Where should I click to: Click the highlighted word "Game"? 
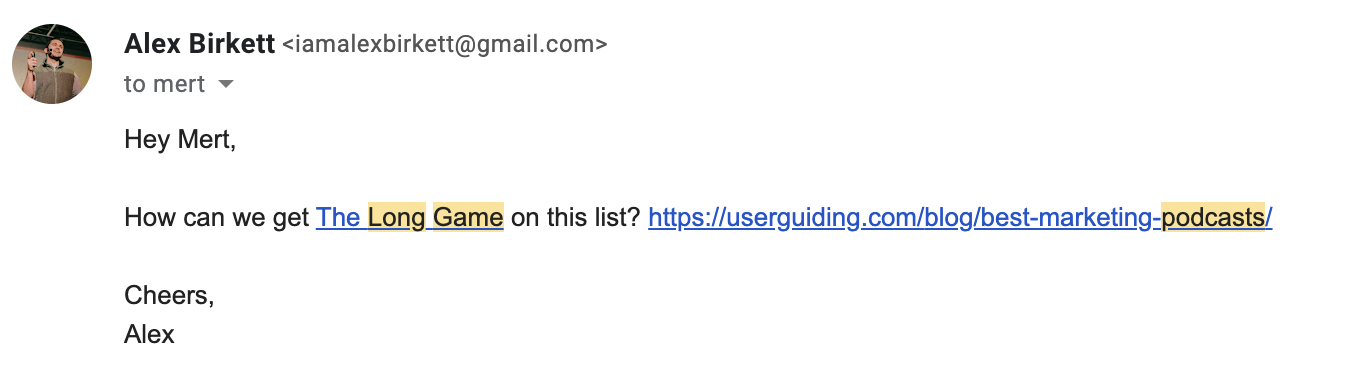[x=468, y=217]
